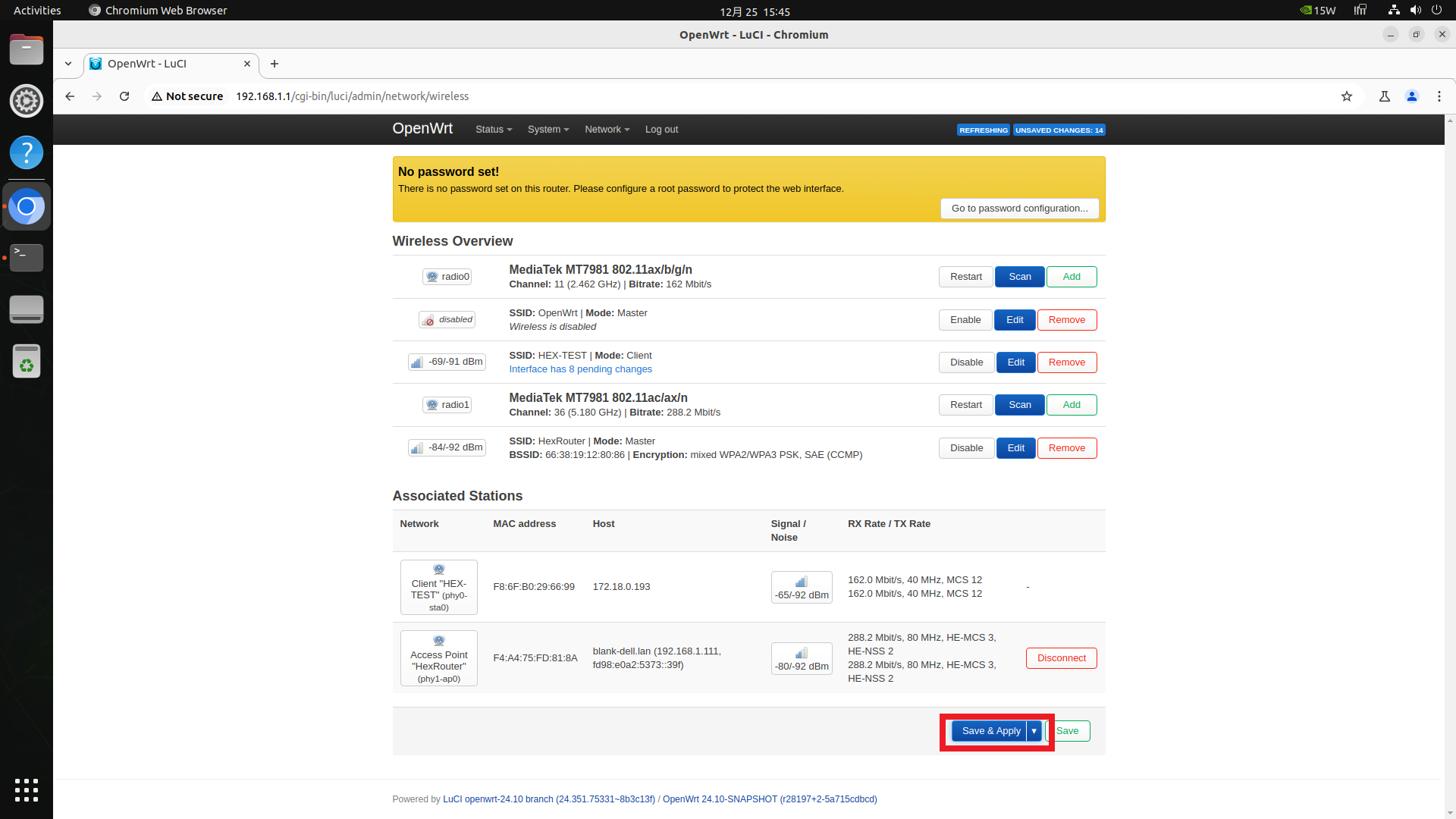Expand the System dropdown menu
The image size is (1456, 819).
tap(548, 130)
